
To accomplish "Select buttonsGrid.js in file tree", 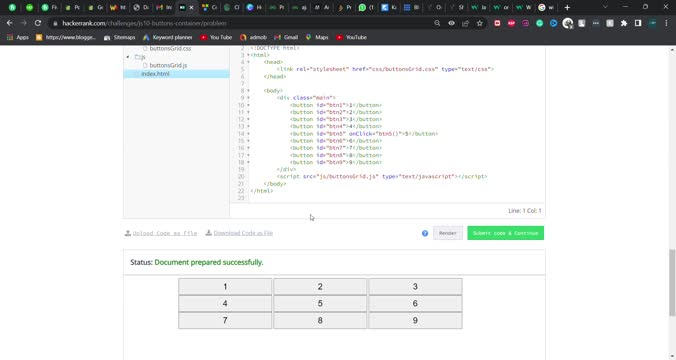I will point(168,66).
